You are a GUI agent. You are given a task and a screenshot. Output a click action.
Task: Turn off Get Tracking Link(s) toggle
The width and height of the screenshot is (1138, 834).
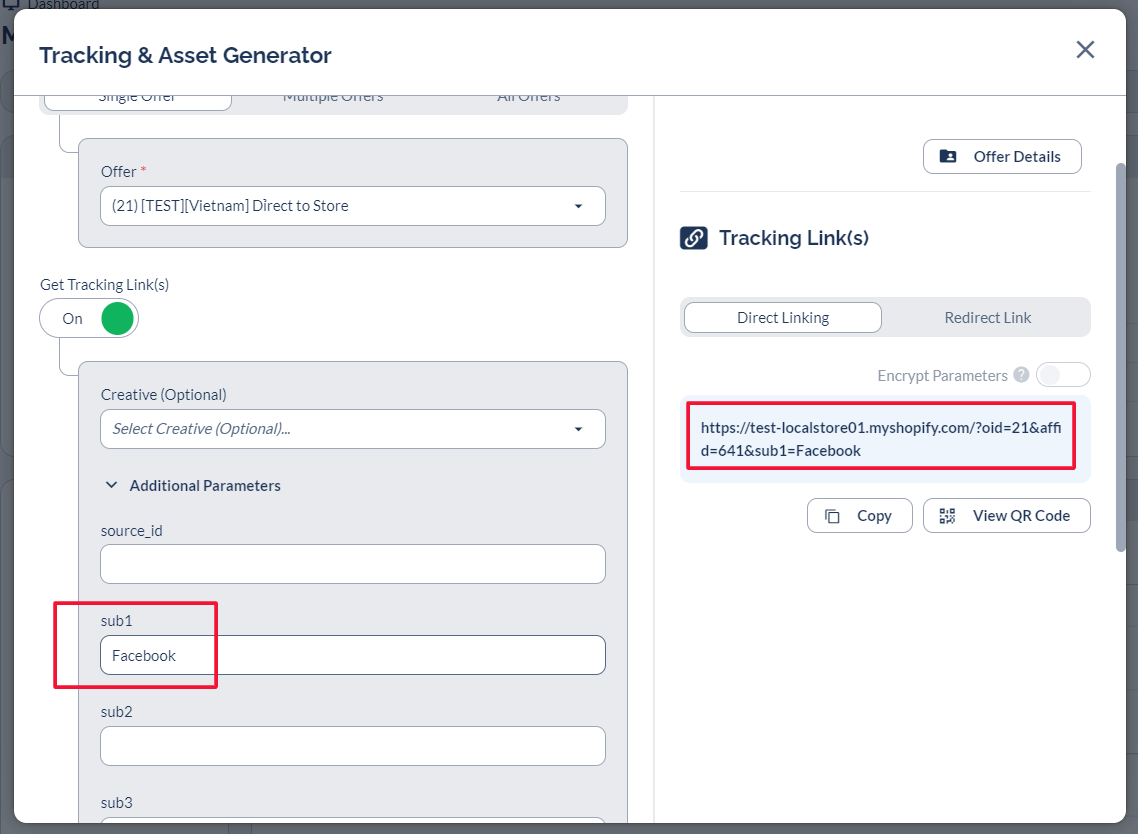point(89,319)
